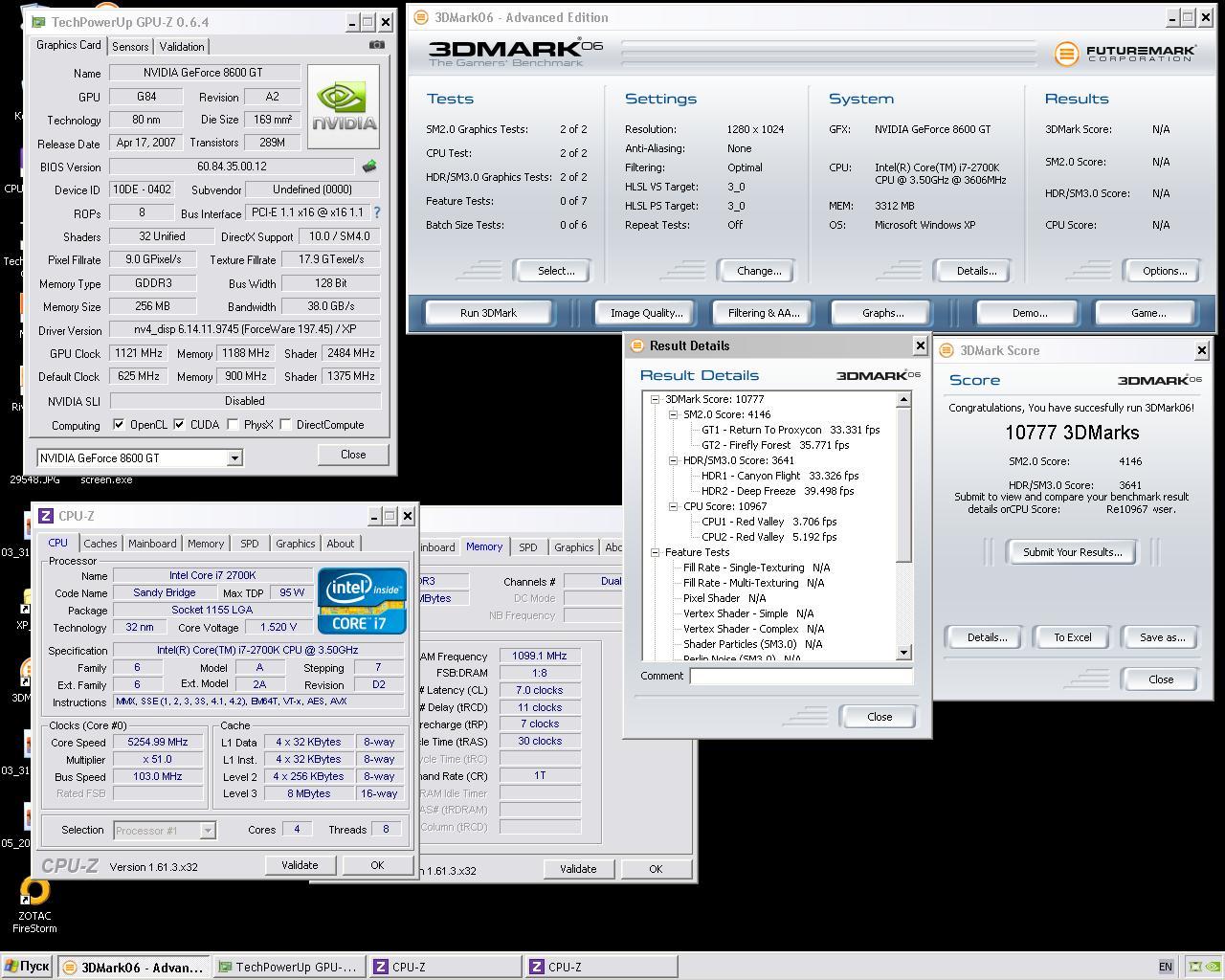1225x980 pixels.
Task: Click the BIOS save chip icon
Action: pyautogui.click(x=369, y=167)
